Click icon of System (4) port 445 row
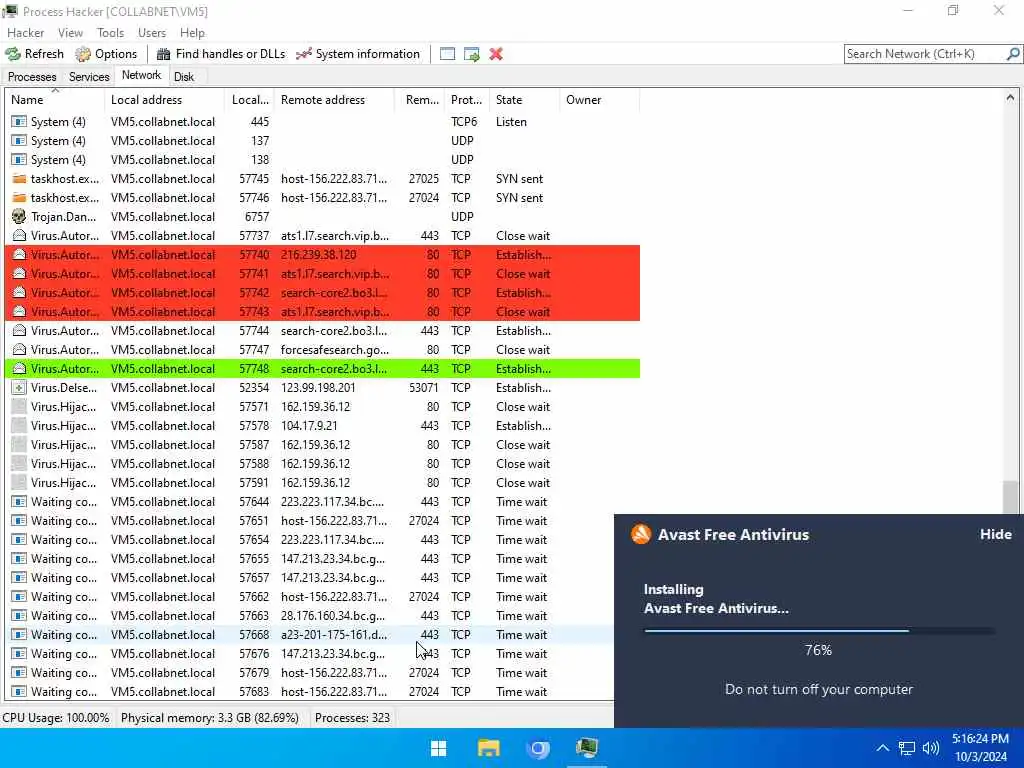The width and height of the screenshot is (1024, 768). [x=20, y=122]
